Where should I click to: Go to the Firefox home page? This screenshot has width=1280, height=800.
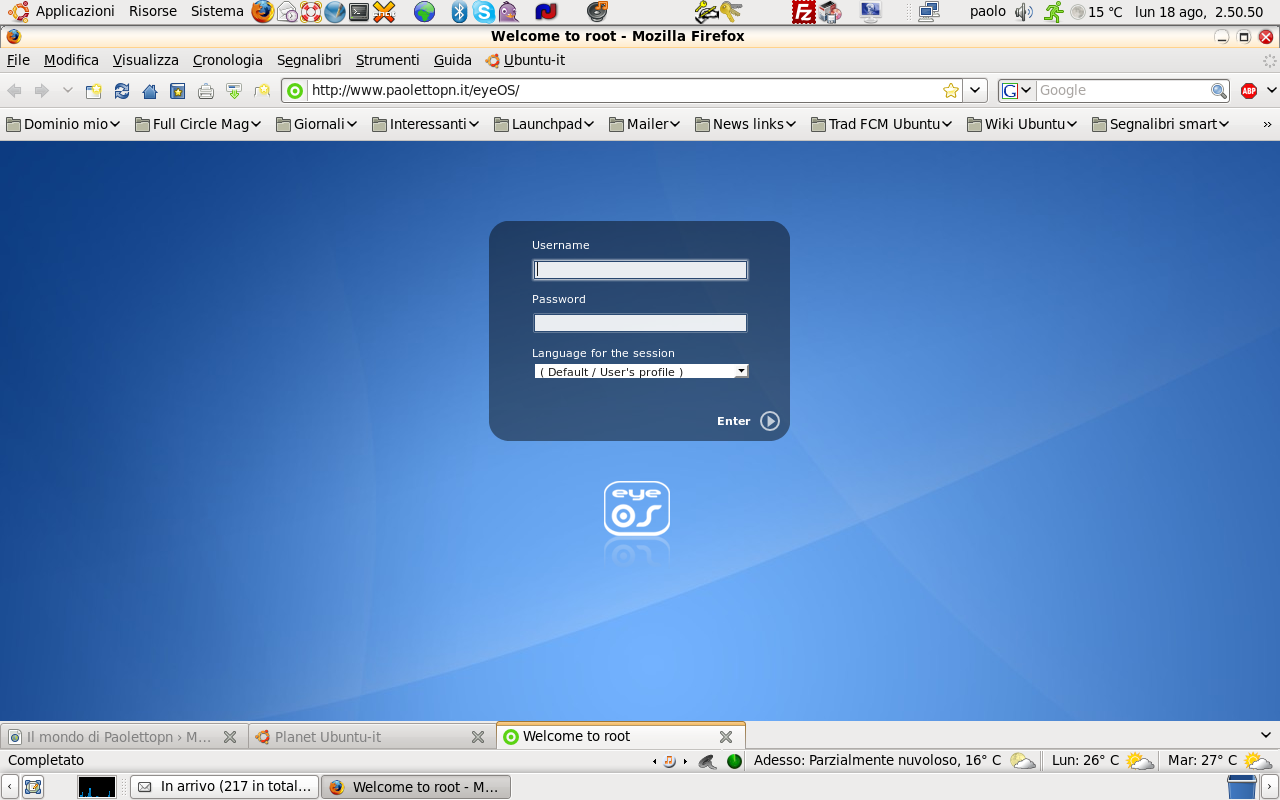(x=150, y=91)
